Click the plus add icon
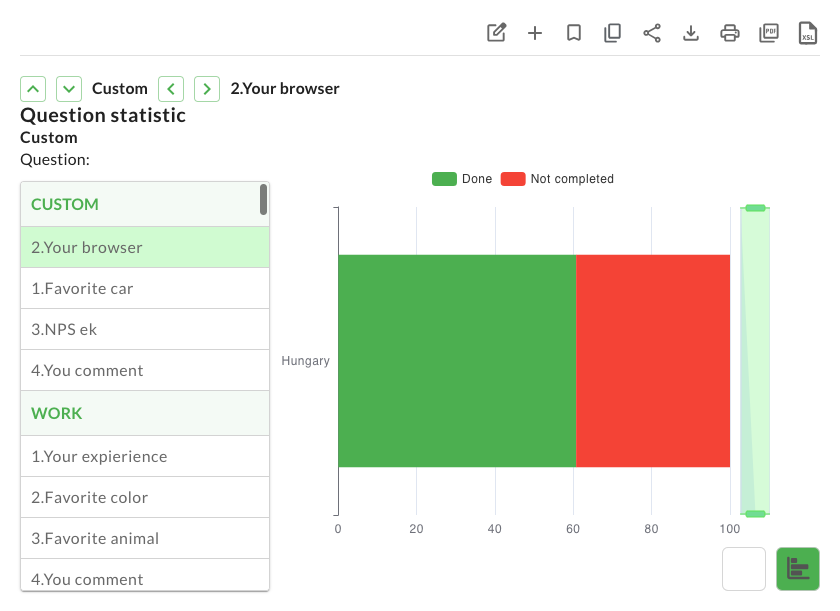Screen dimensions: 840x611 point(535,33)
